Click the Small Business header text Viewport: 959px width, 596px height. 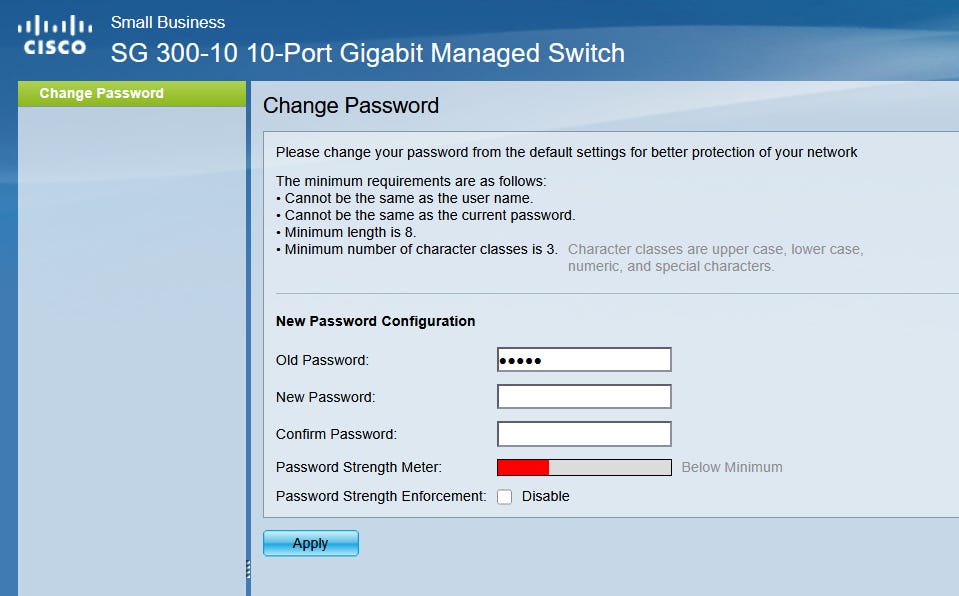168,22
